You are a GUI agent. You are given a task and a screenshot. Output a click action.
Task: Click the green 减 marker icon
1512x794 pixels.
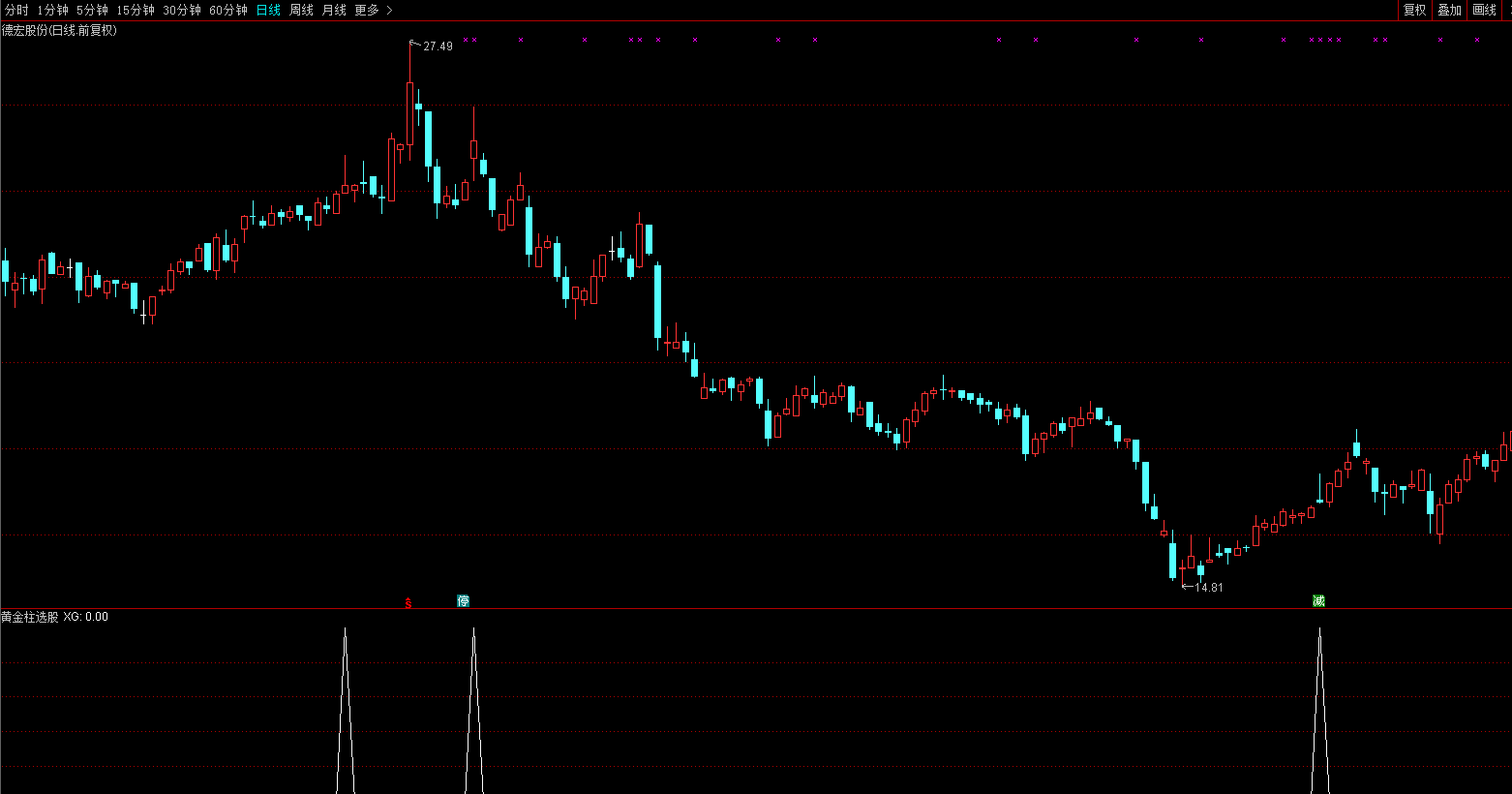point(1318,600)
